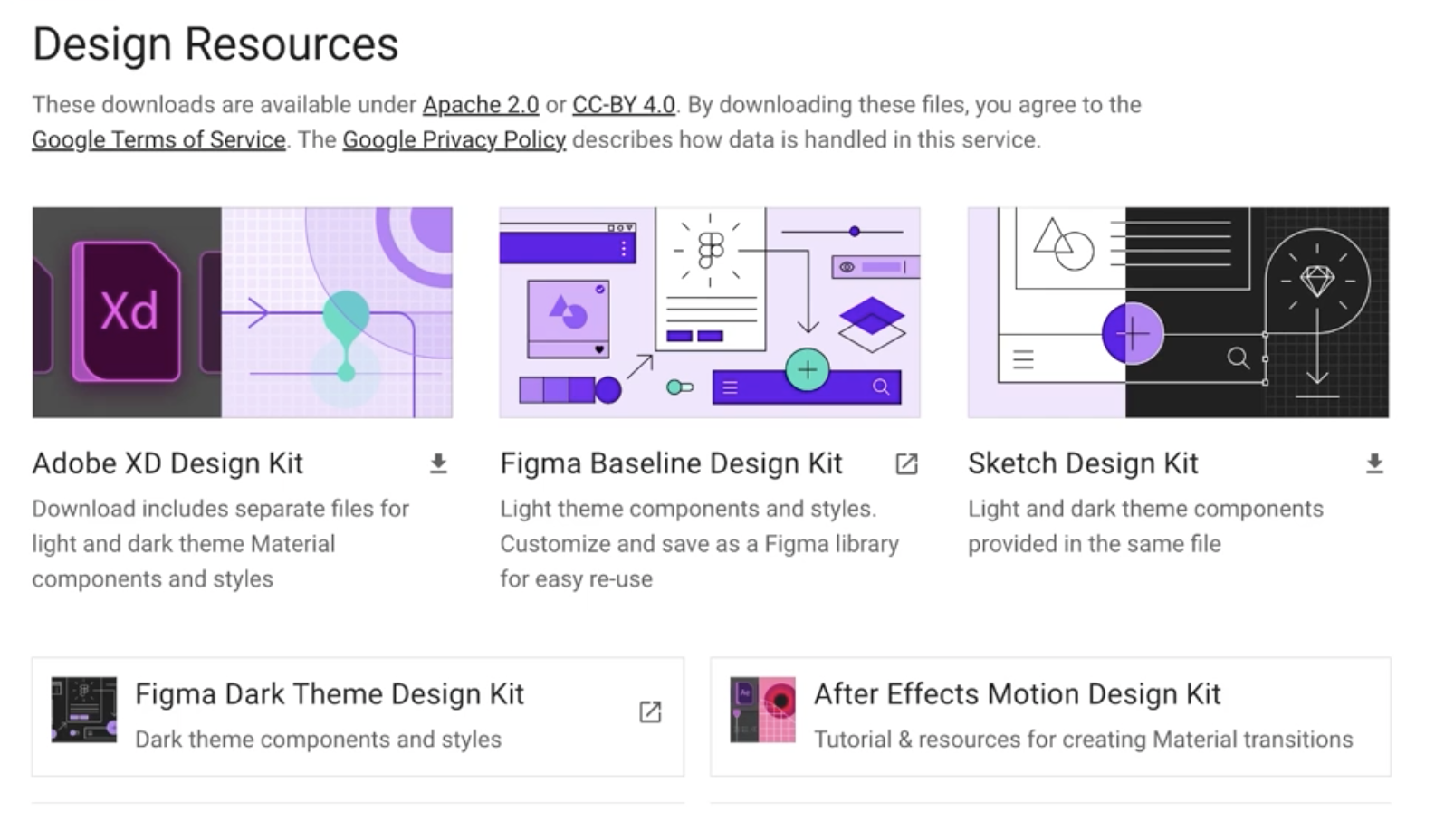Click the Adobe XD Design Kit download icon

(x=438, y=463)
